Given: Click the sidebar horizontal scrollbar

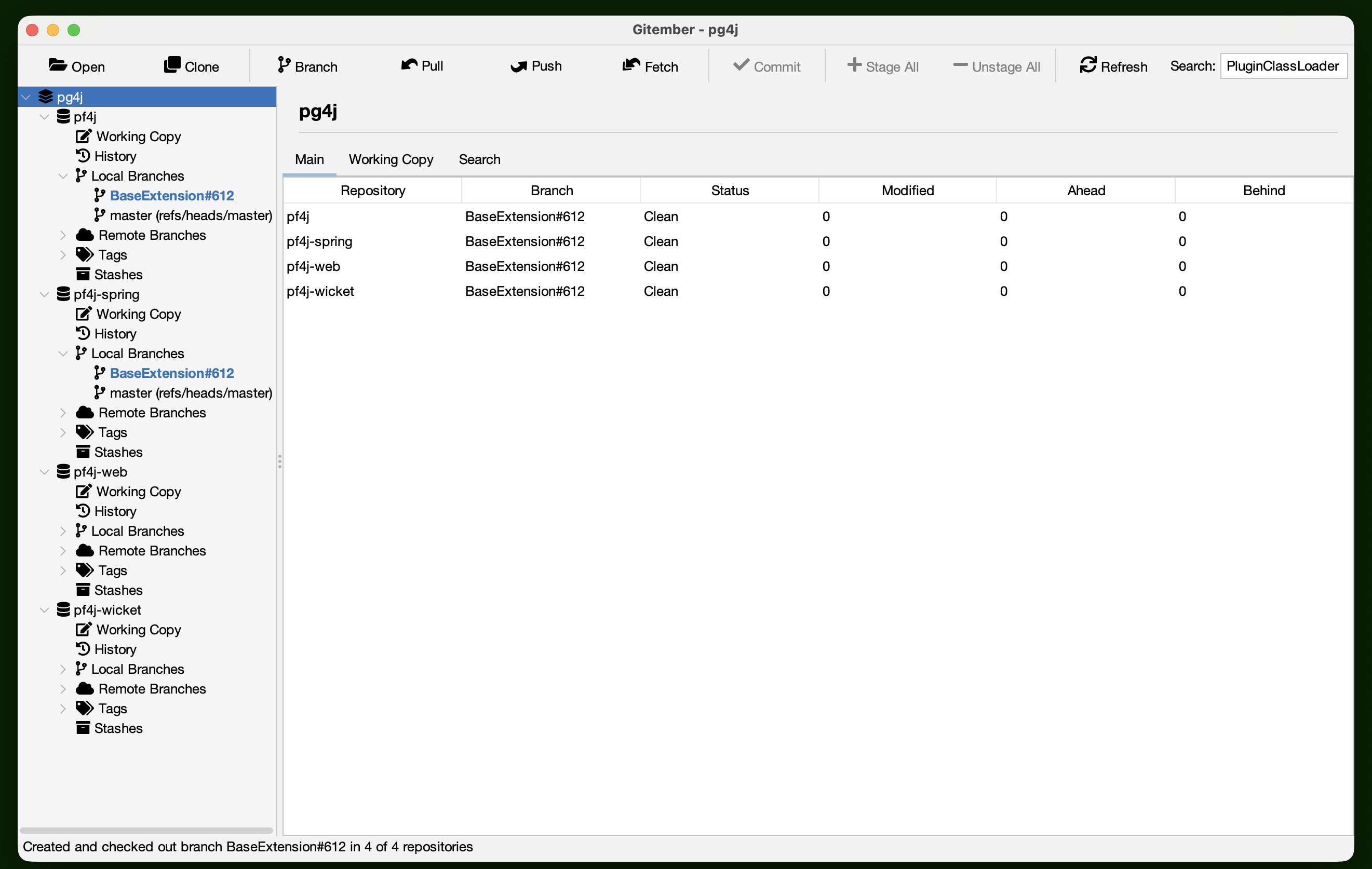Looking at the screenshot, I should coord(146,831).
